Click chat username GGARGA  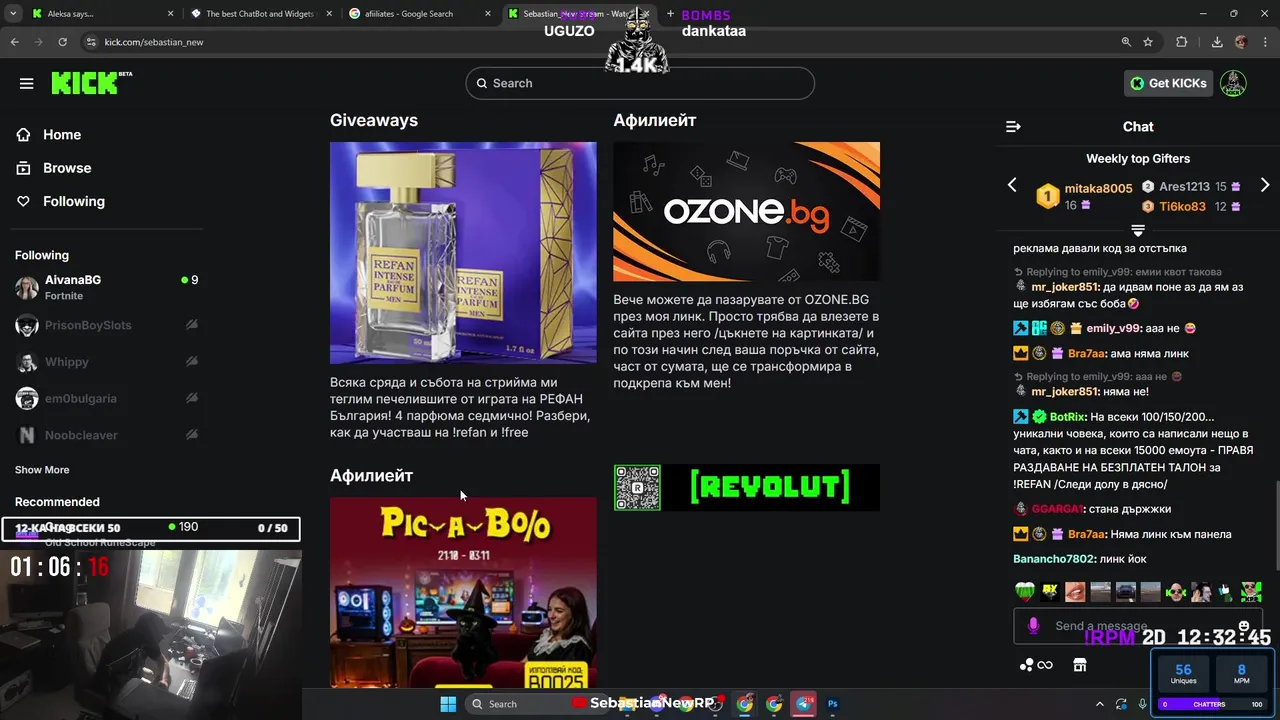1057,509
